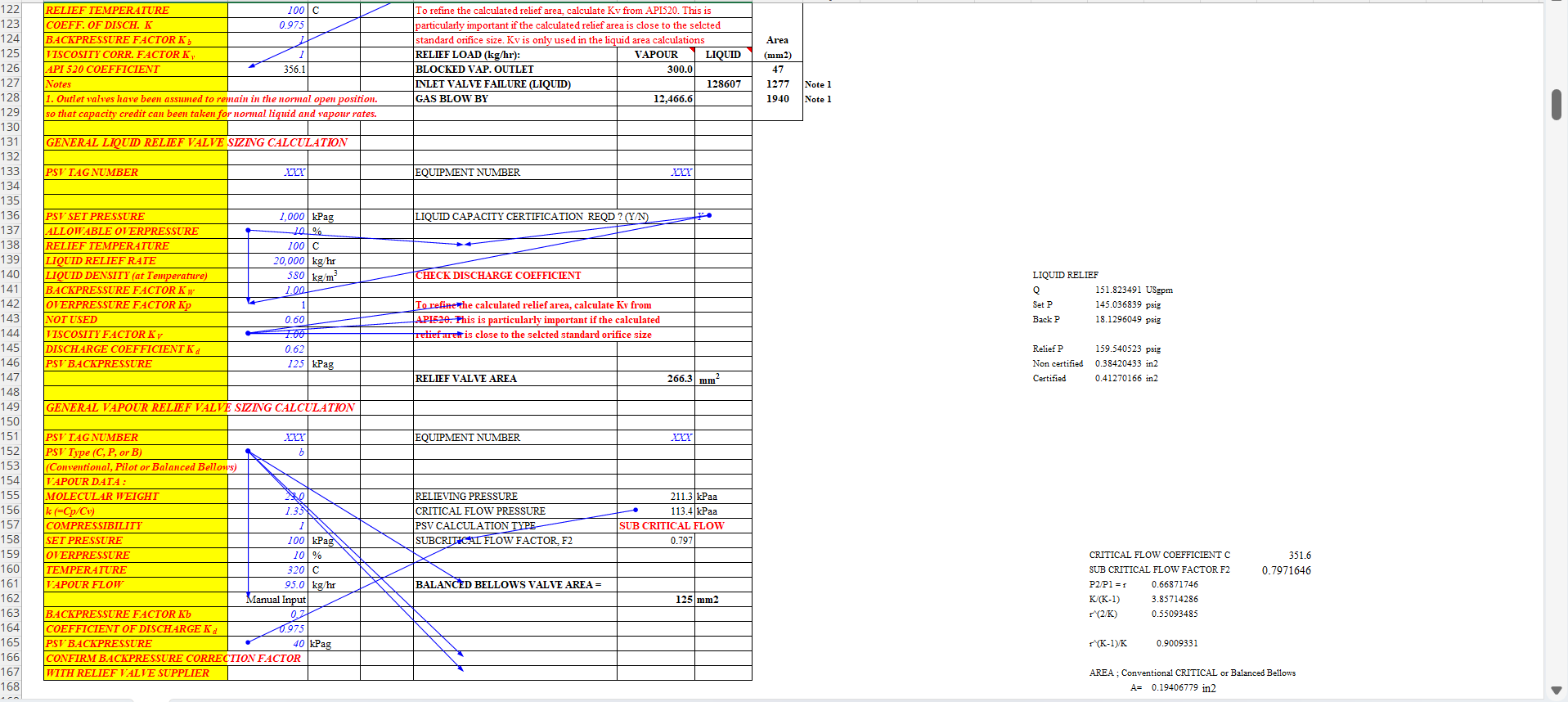Image resolution: width=1568 pixels, height=702 pixels.
Task: Select the COMPRESSIBILITY label
Action: [x=136, y=526]
